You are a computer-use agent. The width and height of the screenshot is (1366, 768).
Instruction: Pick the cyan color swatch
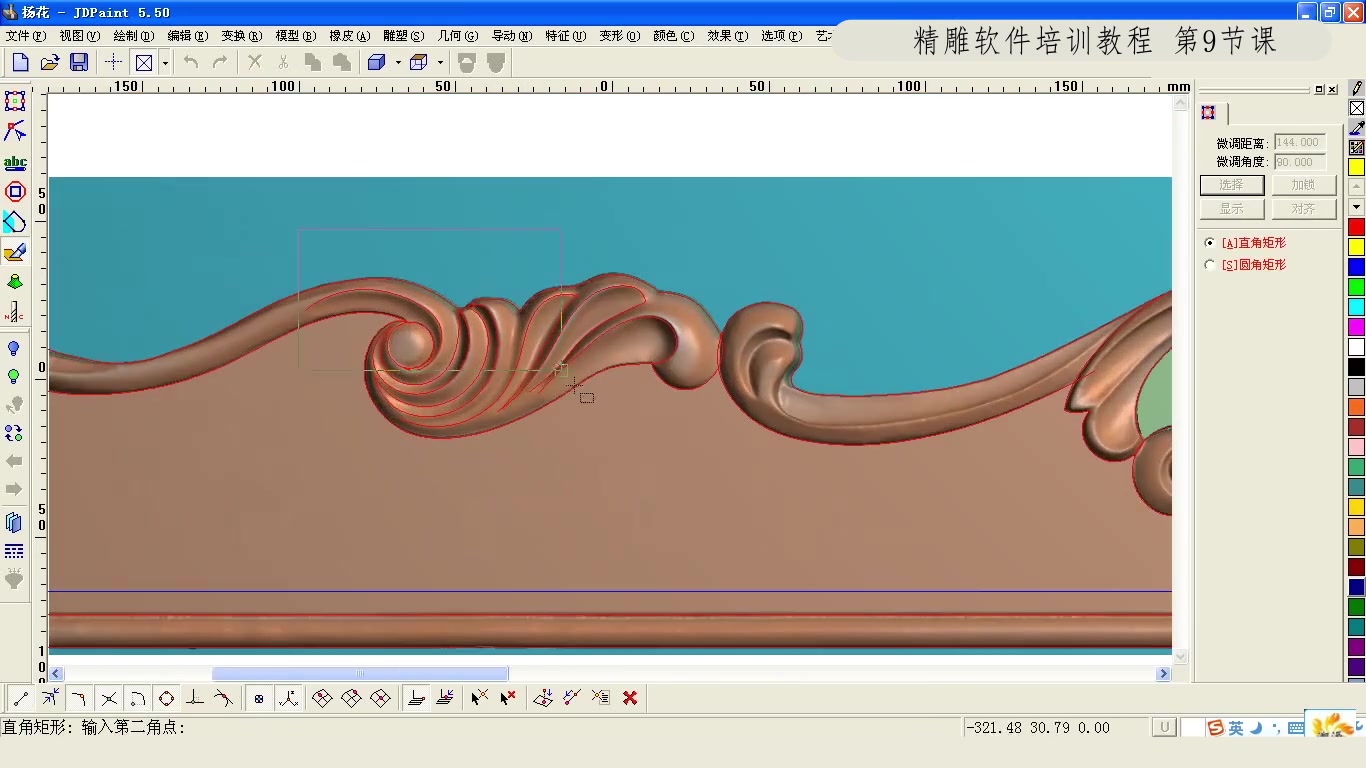coord(1357,307)
